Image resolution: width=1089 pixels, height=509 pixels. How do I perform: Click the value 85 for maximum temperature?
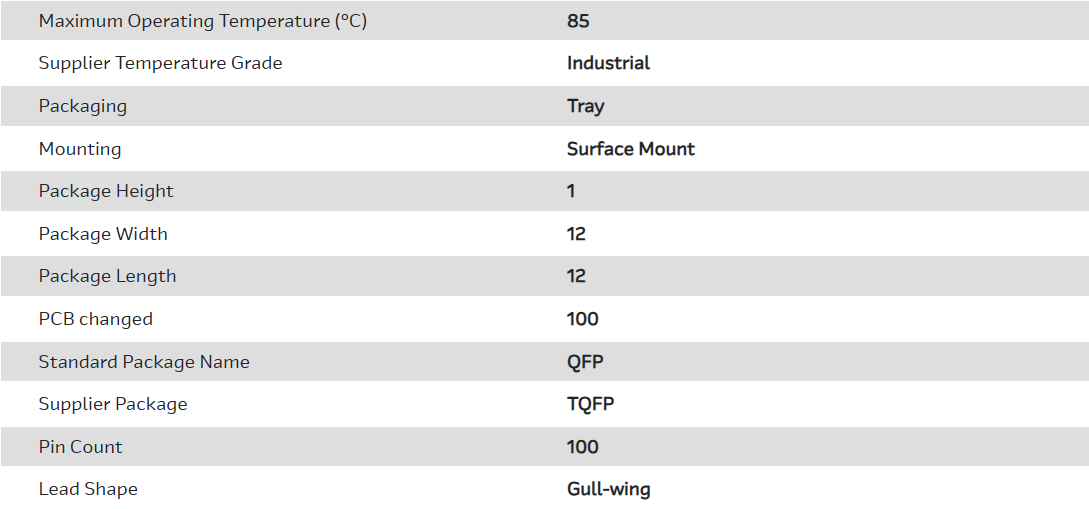[578, 21]
